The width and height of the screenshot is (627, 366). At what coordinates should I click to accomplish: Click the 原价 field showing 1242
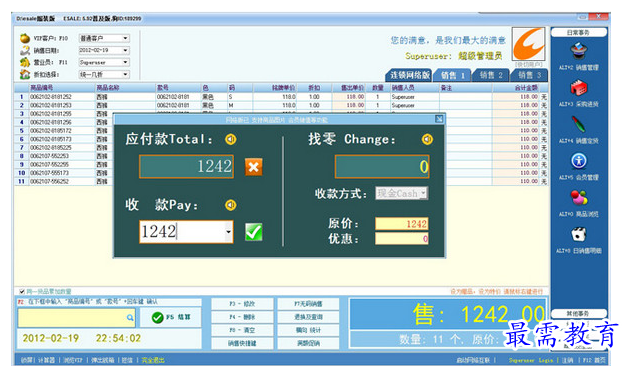401,224
